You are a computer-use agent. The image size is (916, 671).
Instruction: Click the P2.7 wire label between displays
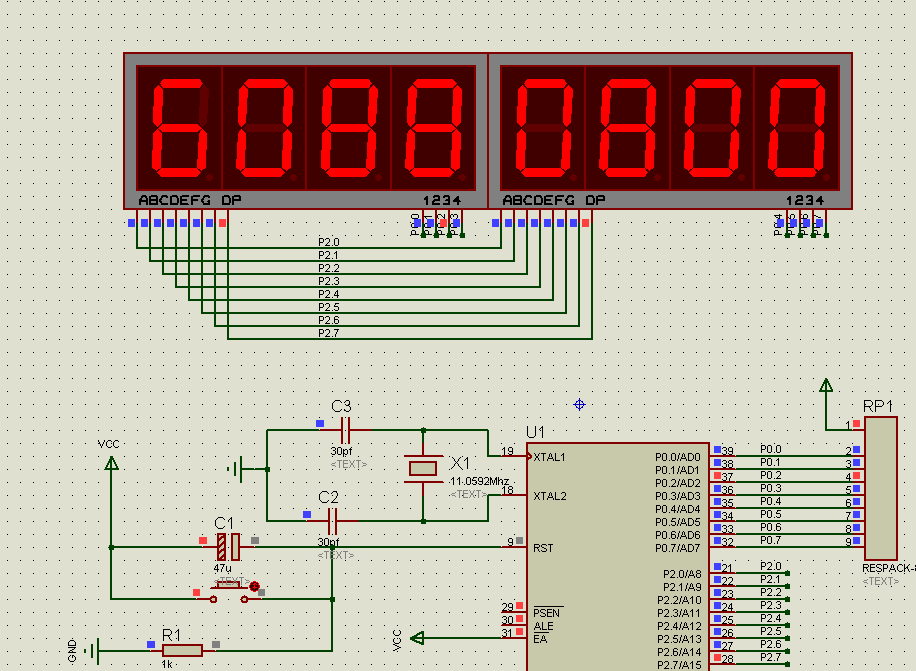[x=328, y=333]
